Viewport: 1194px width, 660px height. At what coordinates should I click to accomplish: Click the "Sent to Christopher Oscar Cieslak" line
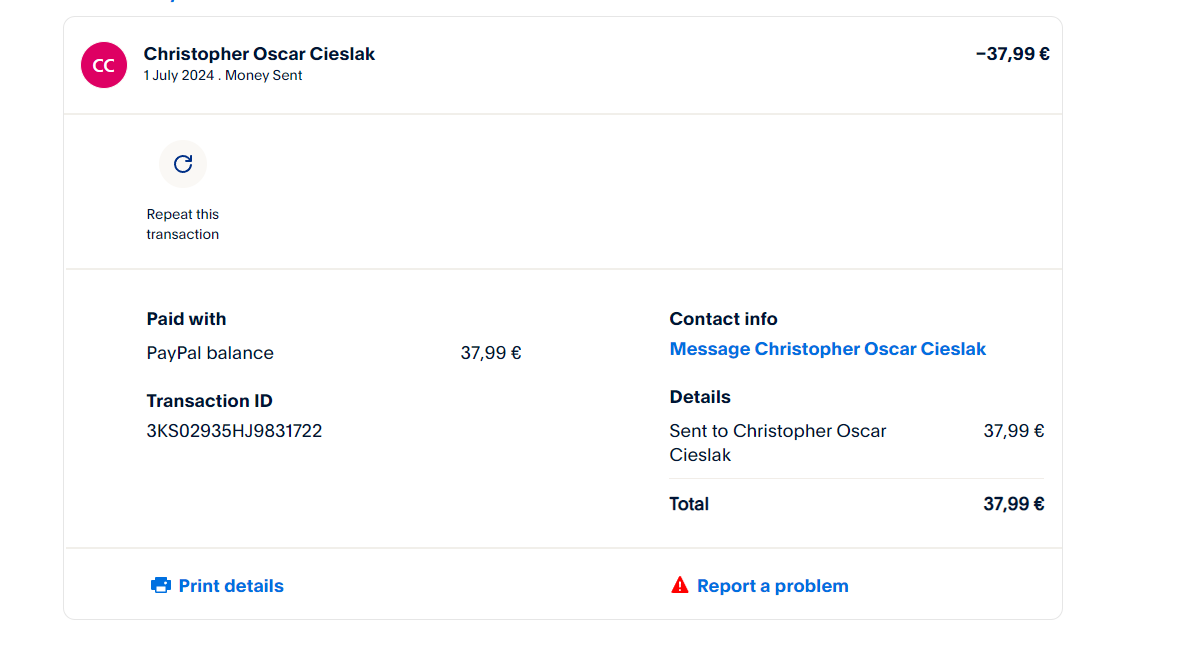pos(777,442)
